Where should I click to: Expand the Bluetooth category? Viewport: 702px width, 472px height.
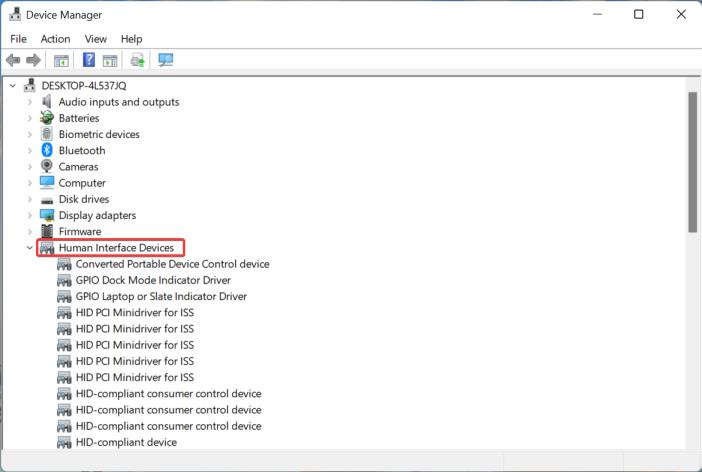coord(30,150)
